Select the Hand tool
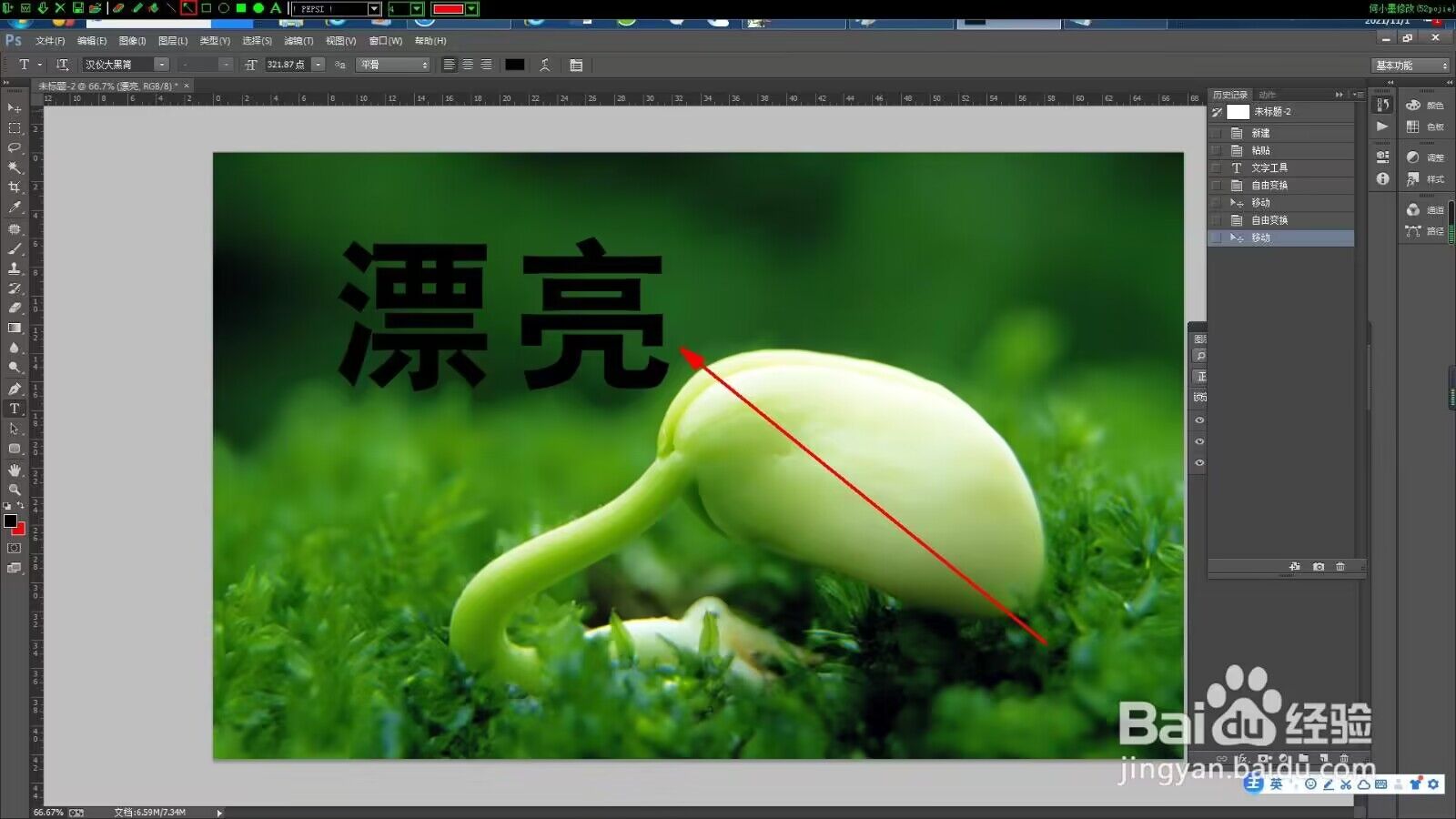 point(15,470)
